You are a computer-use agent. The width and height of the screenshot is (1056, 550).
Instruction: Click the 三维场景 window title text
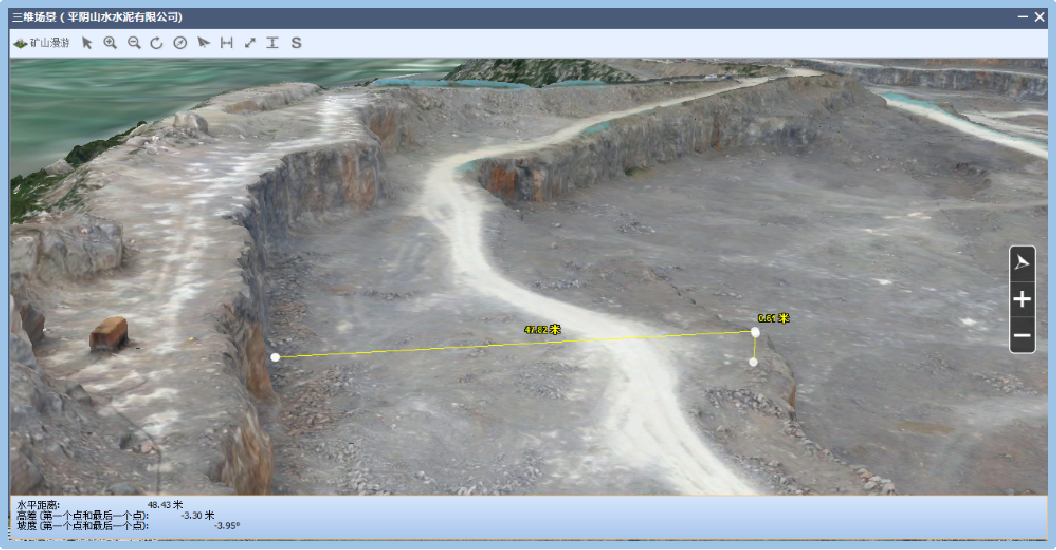(98, 18)
